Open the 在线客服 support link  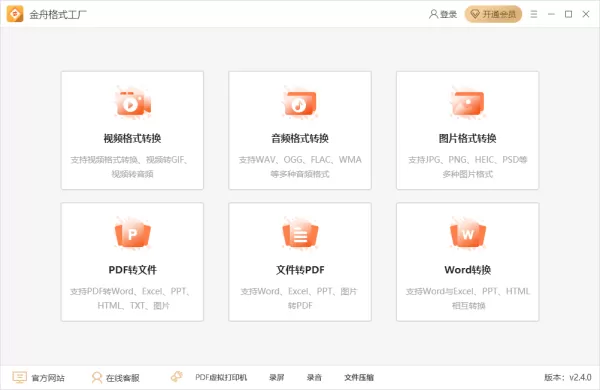pos(122,378)
